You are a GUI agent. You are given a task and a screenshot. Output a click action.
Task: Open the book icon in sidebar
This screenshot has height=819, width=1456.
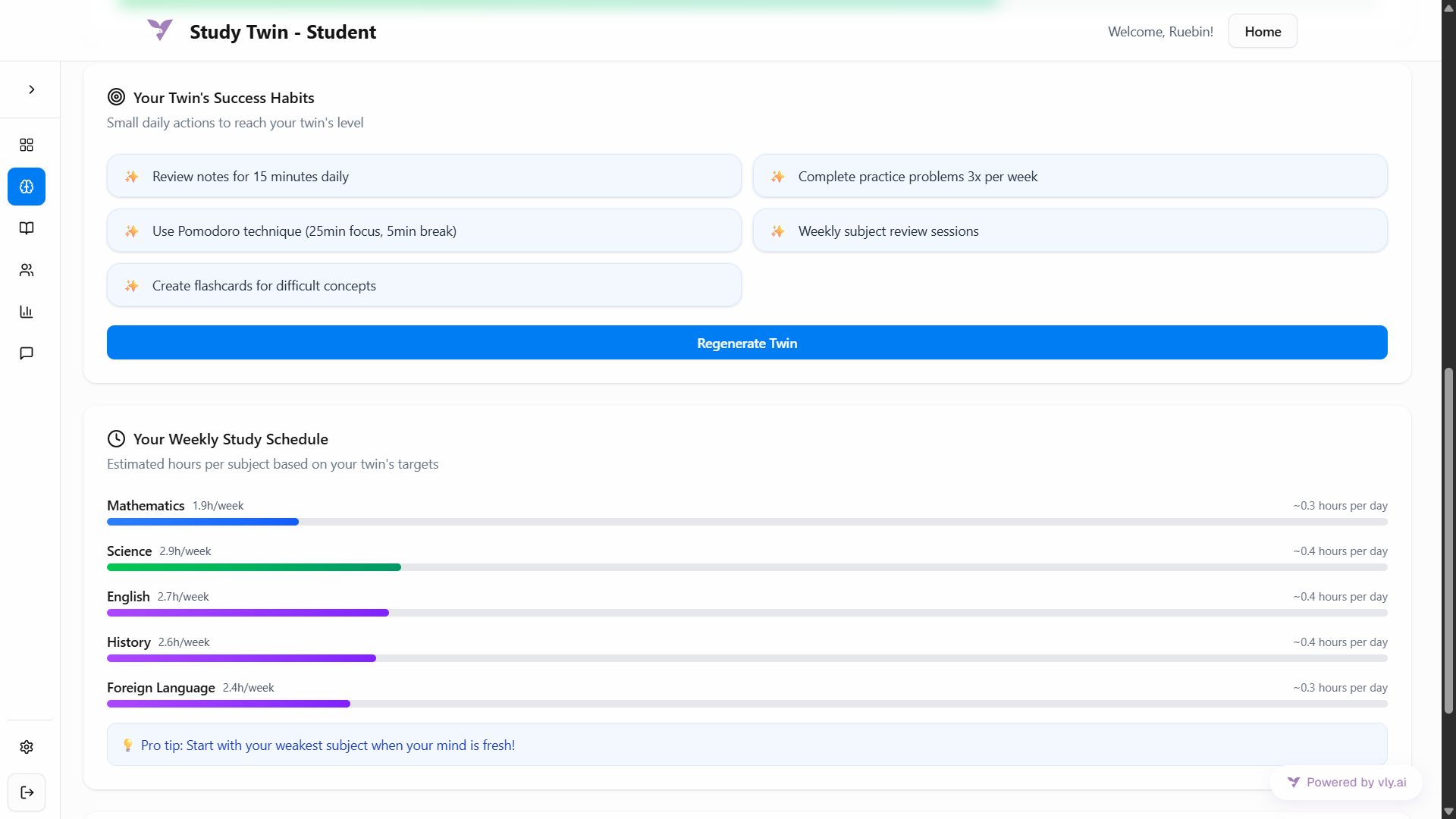27,228
